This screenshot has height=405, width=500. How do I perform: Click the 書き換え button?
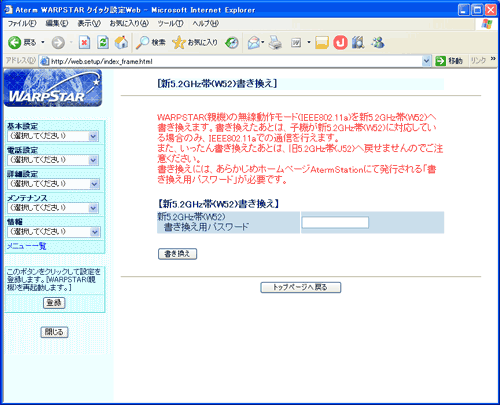[x=177, y=254]
